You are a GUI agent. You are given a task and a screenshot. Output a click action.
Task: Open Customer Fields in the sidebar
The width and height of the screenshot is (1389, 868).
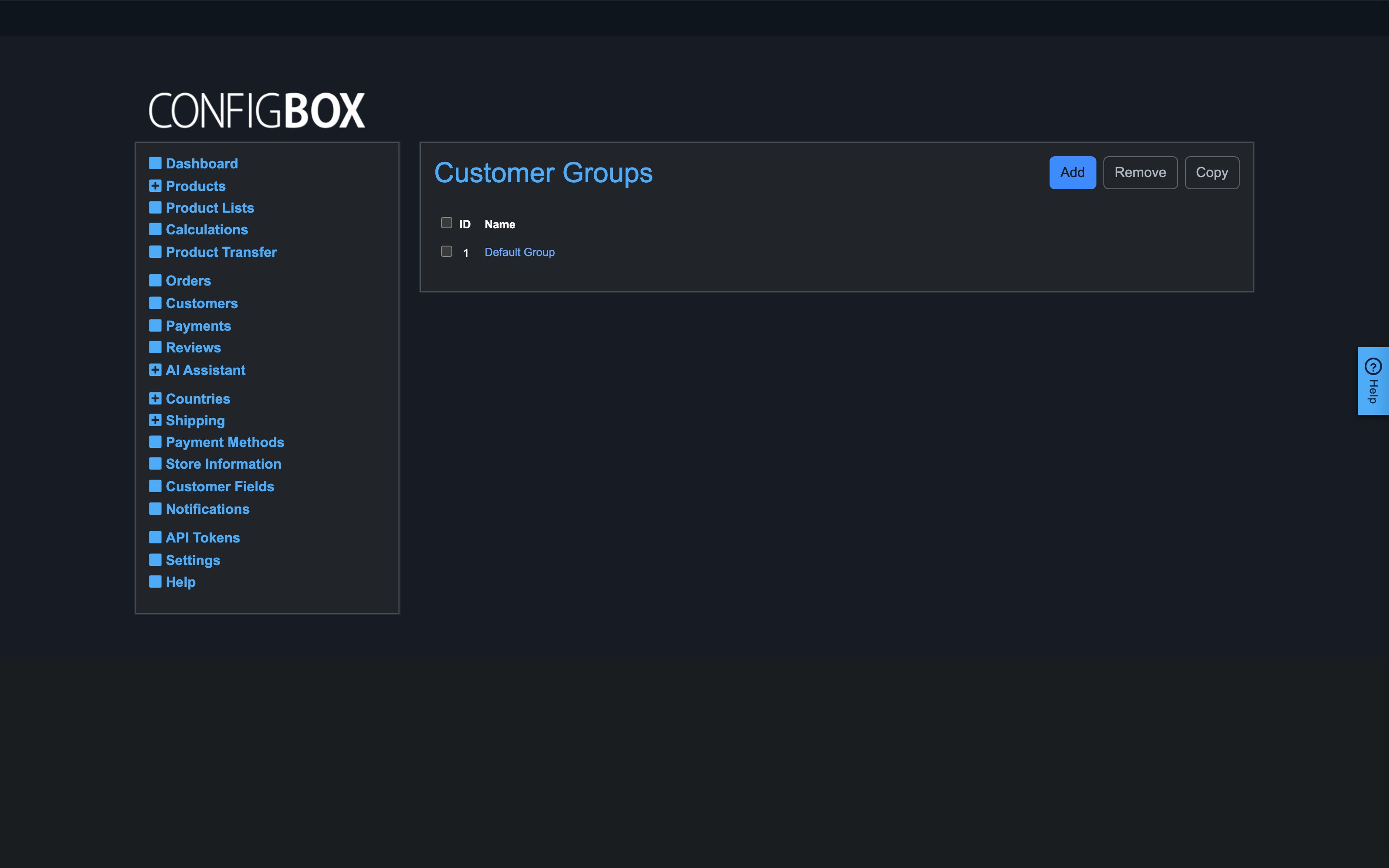220,487
